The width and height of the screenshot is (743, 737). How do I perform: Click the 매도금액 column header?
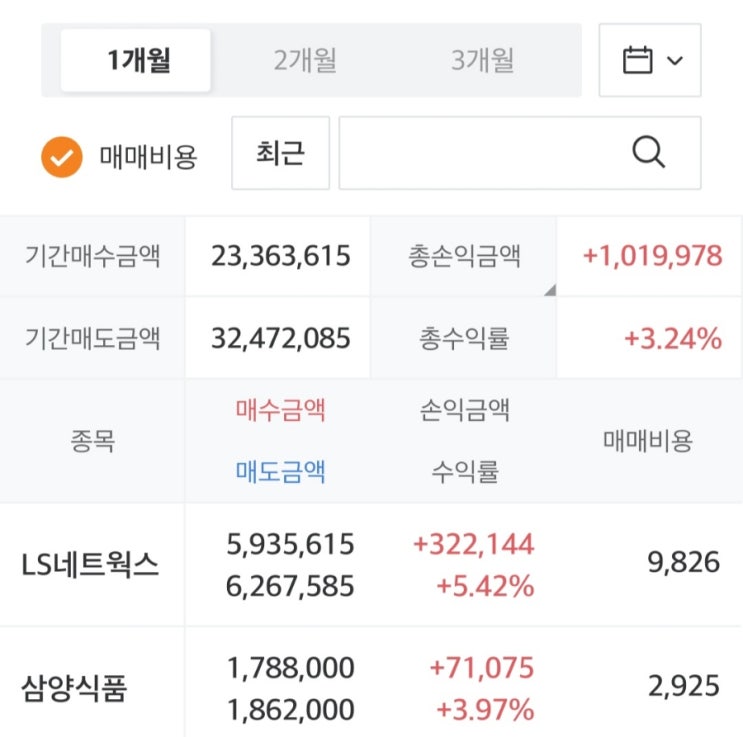click(281, 471)
